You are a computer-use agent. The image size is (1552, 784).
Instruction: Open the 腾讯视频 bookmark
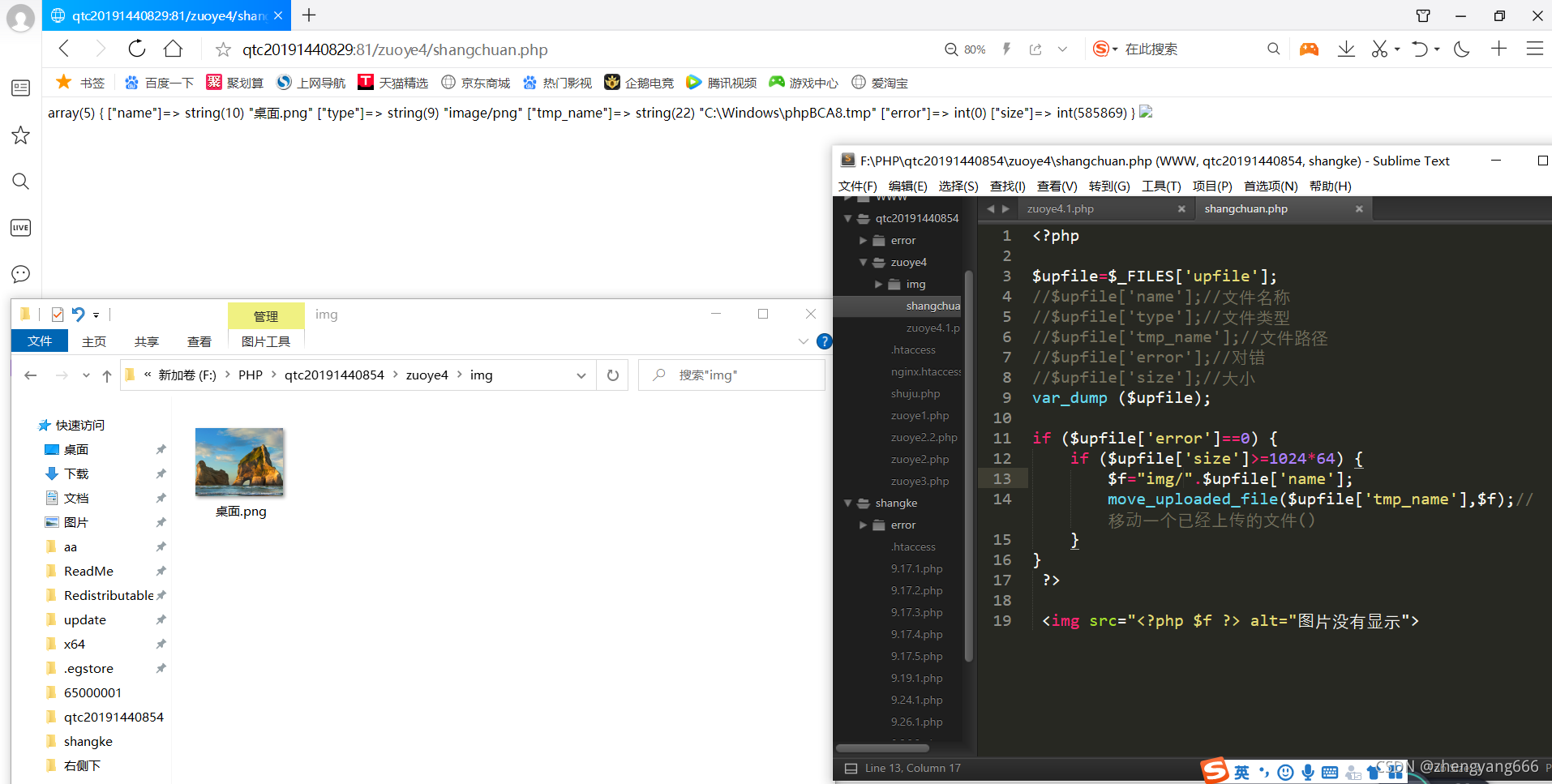(x=722, y=83)
